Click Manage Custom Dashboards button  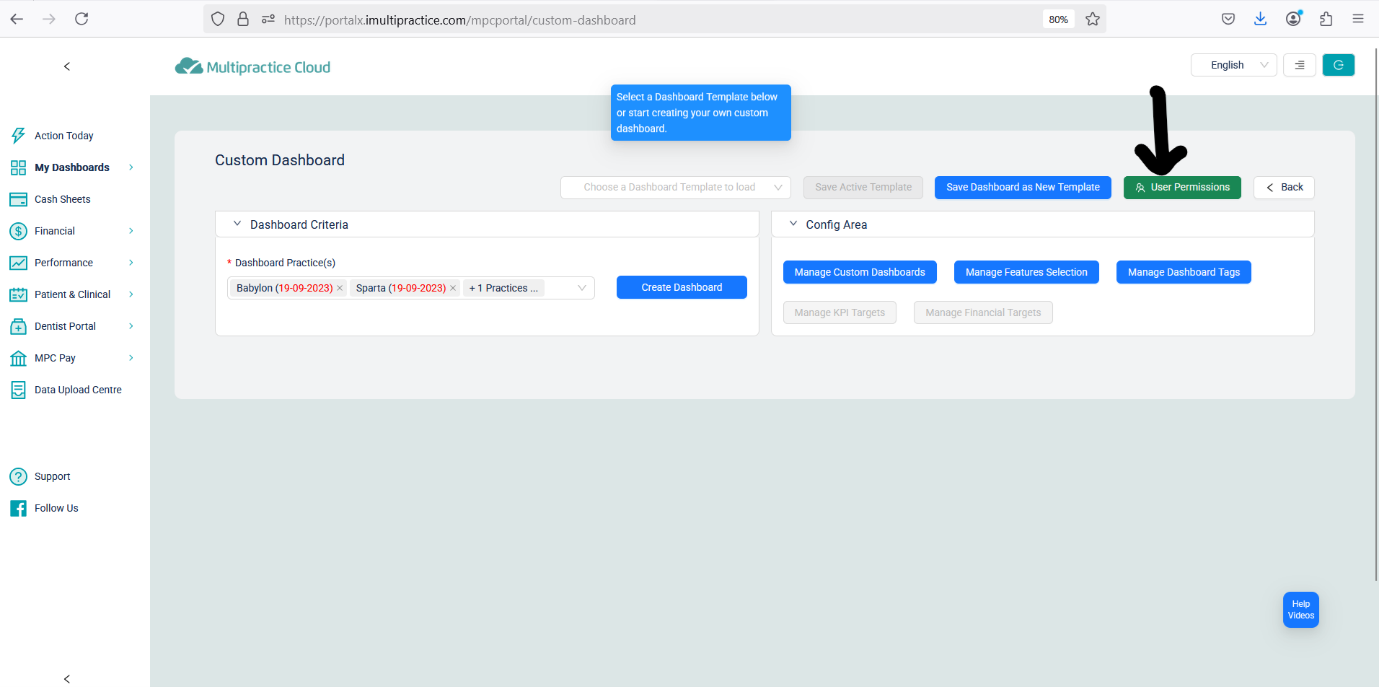[x=860, y=272]
